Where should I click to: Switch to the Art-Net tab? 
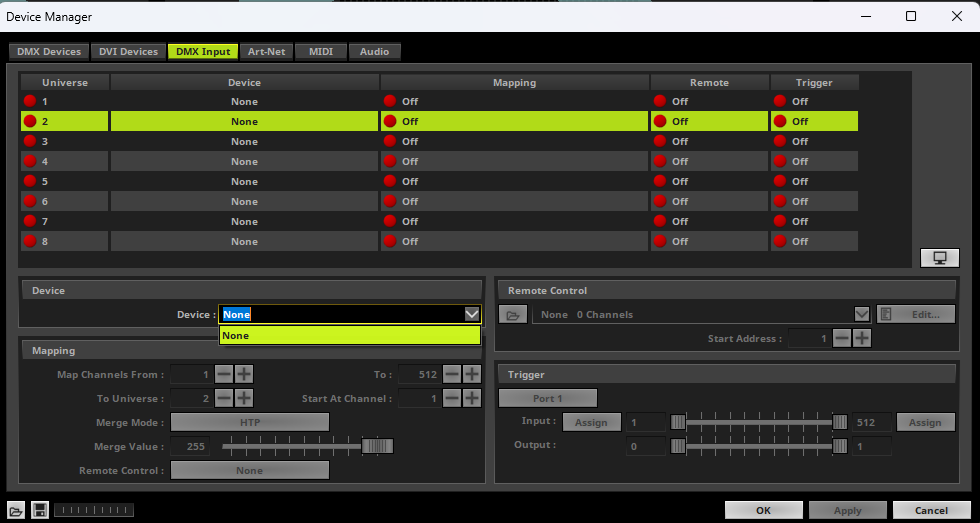pos(267,51)
